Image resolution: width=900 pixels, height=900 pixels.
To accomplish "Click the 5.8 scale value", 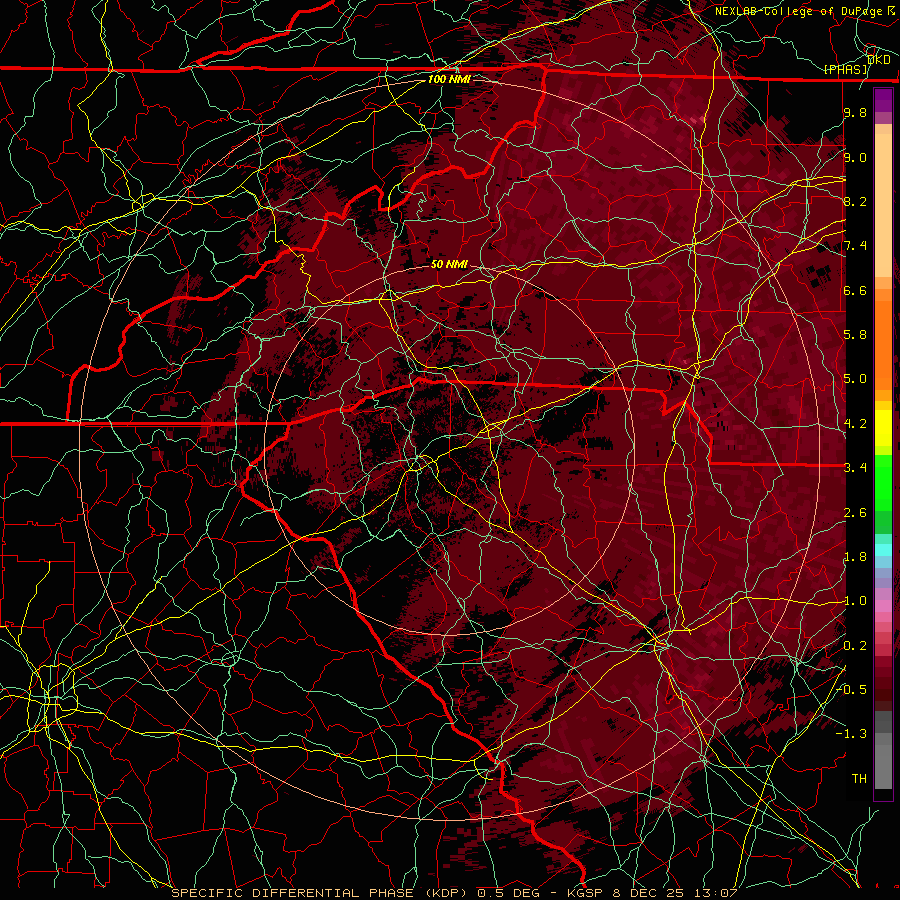I will [x=855, y=335].
